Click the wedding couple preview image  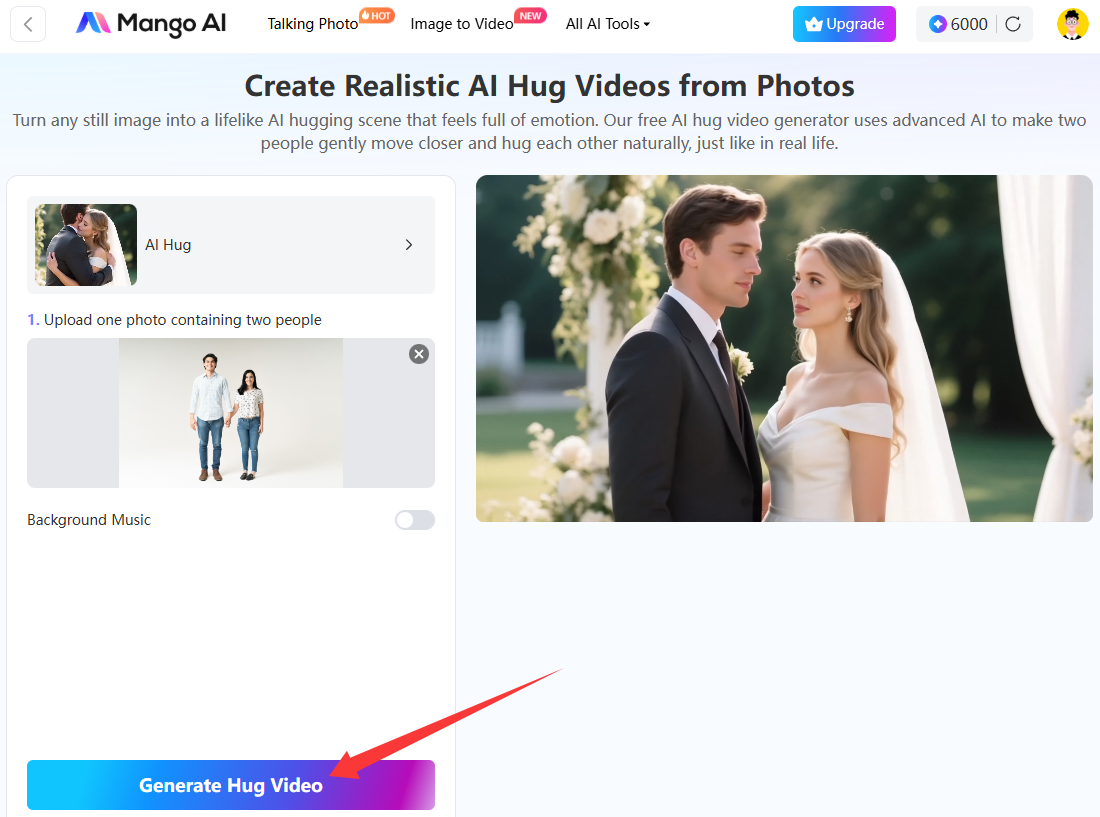[x=784, y=348]
